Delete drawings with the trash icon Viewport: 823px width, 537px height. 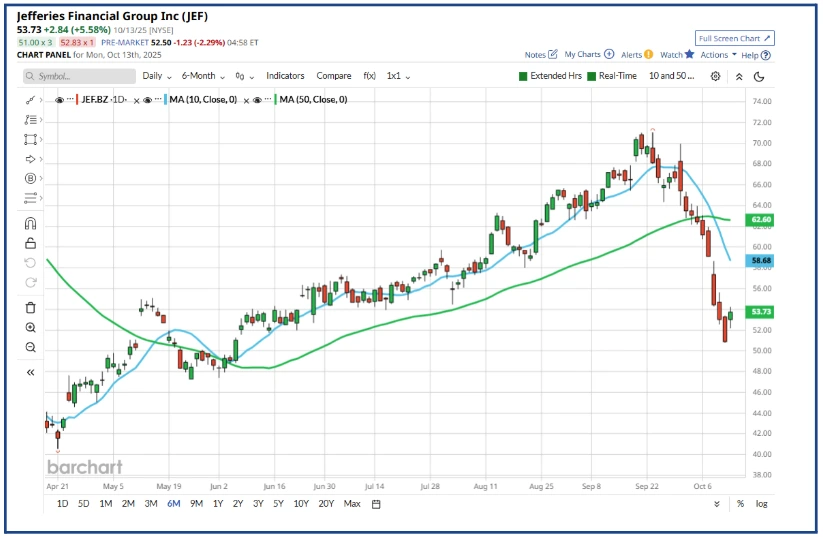pyautogui.click(x=30, y=308)
